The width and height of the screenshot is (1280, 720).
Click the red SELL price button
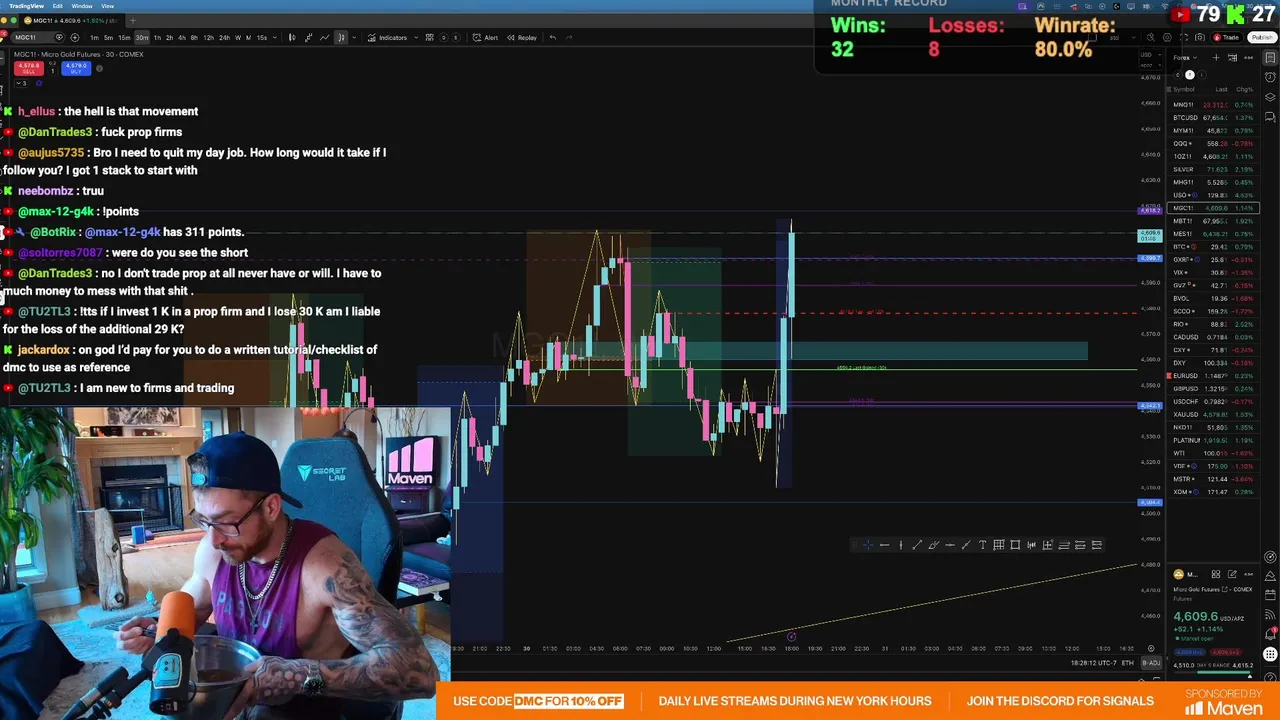pos(29,68)
